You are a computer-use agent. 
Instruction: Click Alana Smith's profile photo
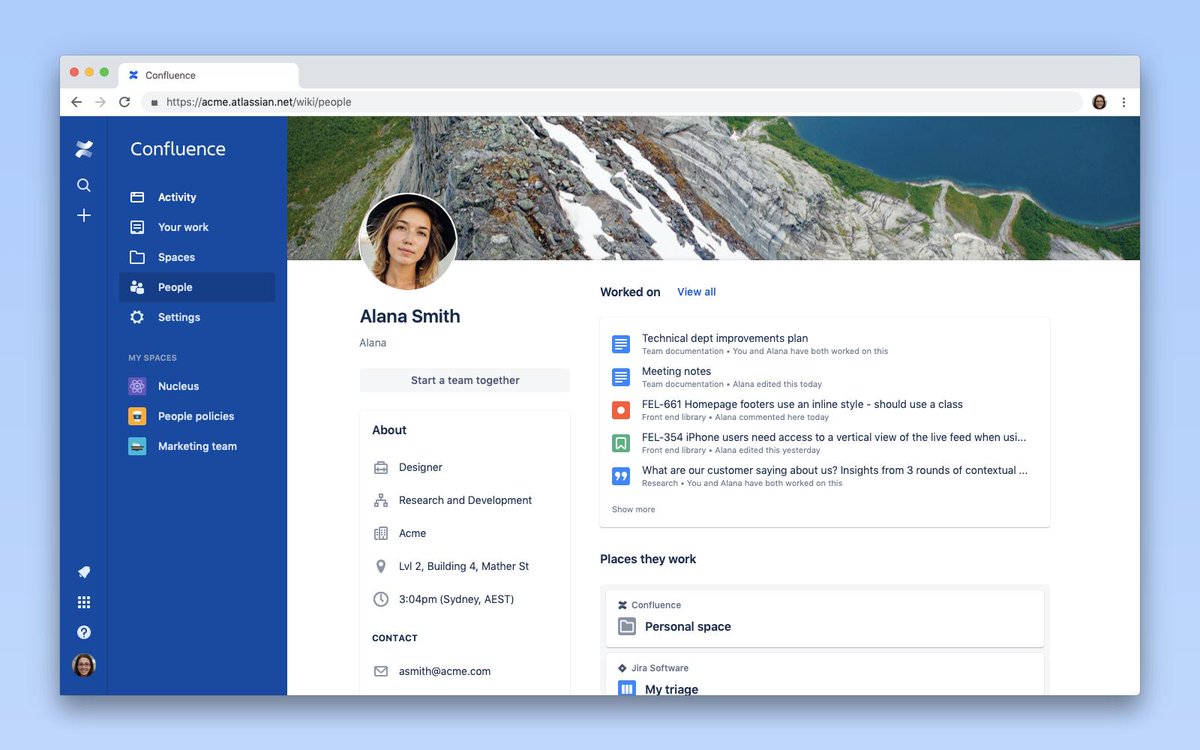pyautogui.click(x=408, y=242)
